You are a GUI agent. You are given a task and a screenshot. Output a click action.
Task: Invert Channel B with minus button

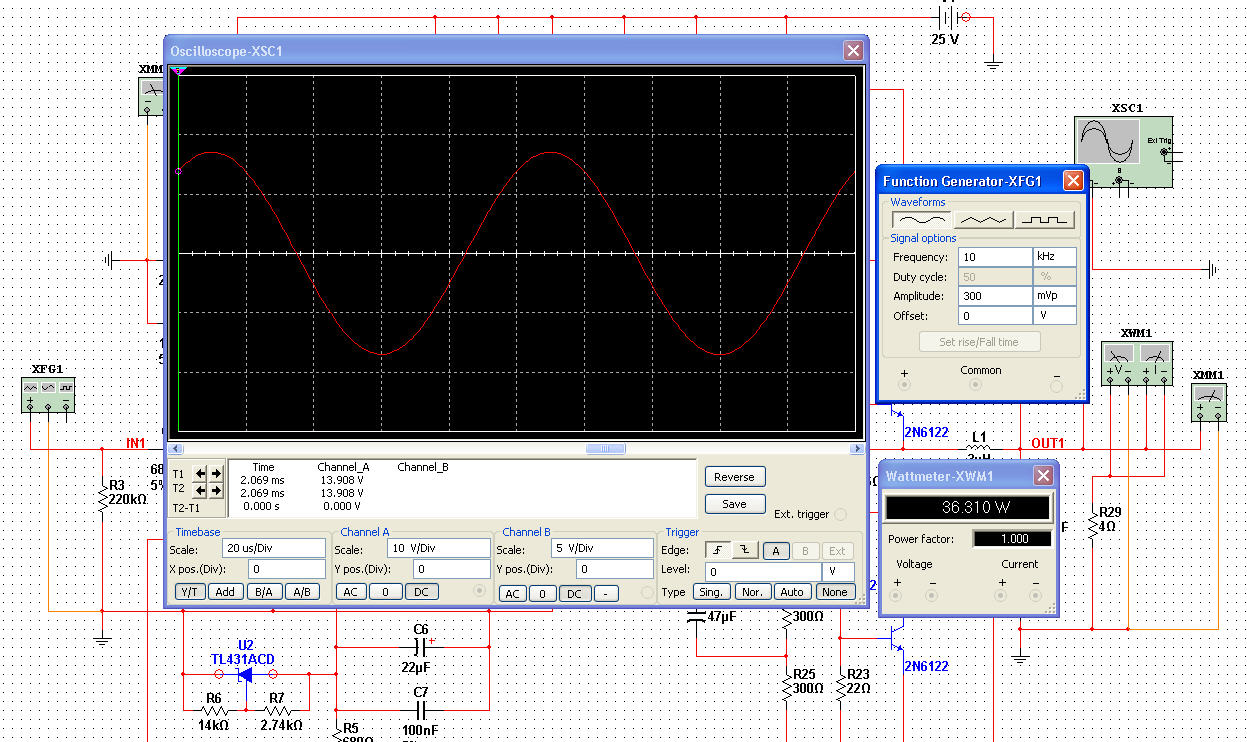pos(606,594)
